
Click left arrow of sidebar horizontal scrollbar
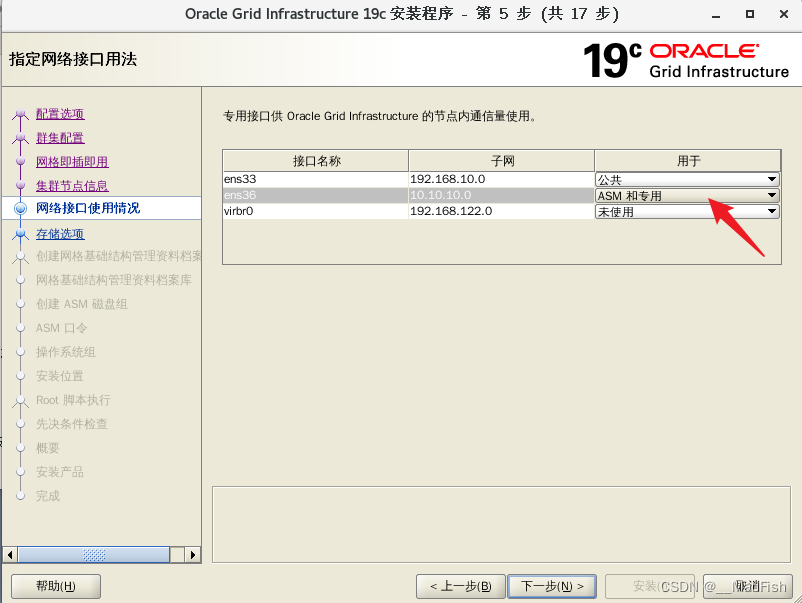[10, 555]
